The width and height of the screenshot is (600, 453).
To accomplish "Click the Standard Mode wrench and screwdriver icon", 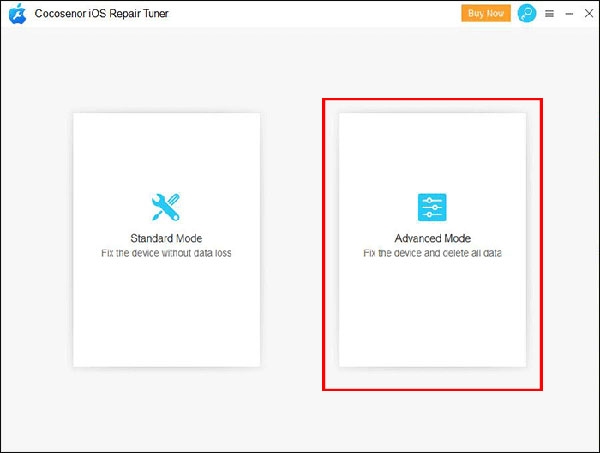I will pos(166,207).
